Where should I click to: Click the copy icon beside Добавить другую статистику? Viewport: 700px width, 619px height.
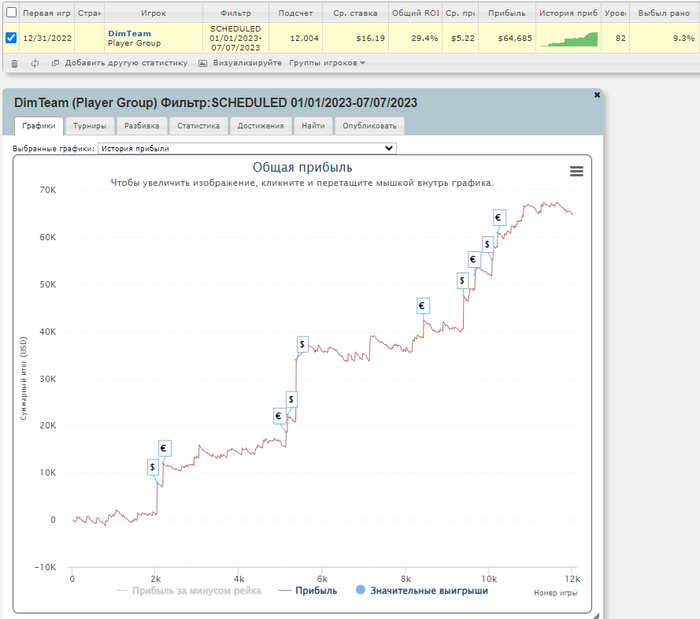(55, 63)
